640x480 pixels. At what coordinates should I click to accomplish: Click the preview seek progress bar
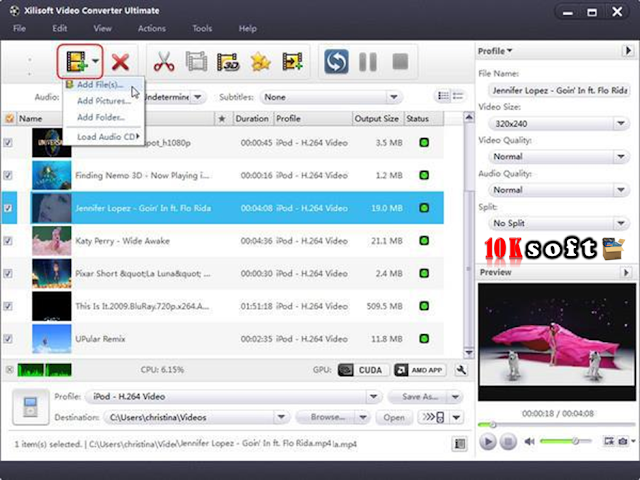(x=557, y=425)
